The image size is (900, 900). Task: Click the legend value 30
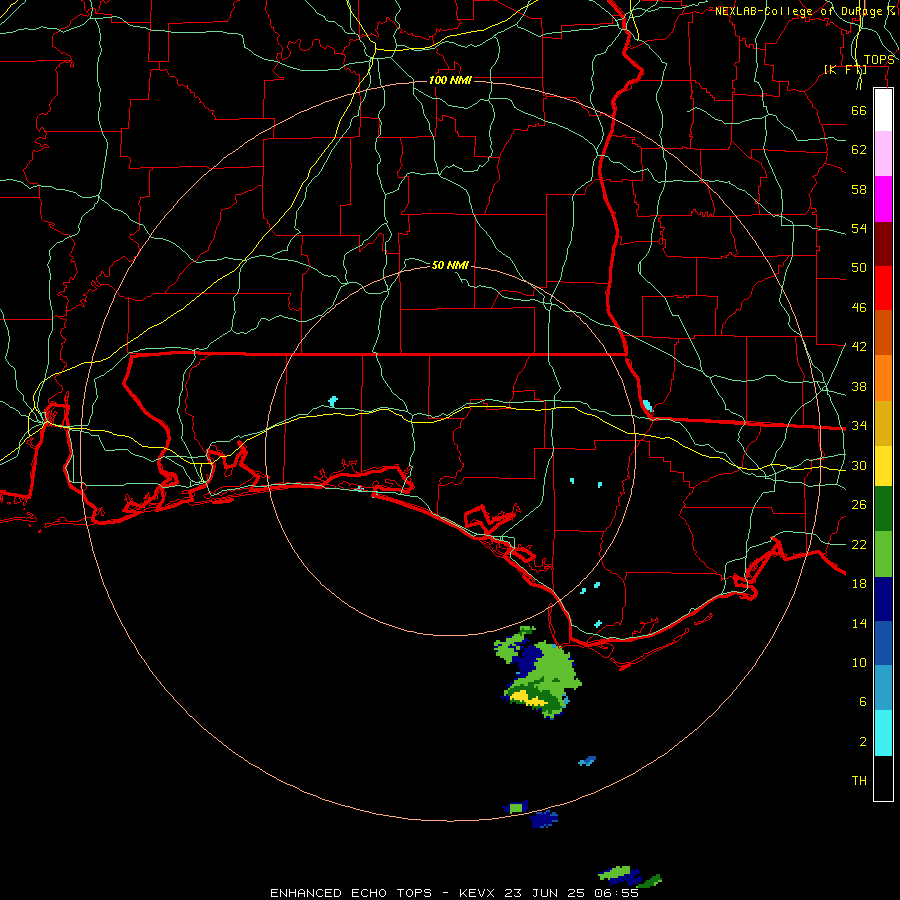pyautogui.click(x=859, y=465)
